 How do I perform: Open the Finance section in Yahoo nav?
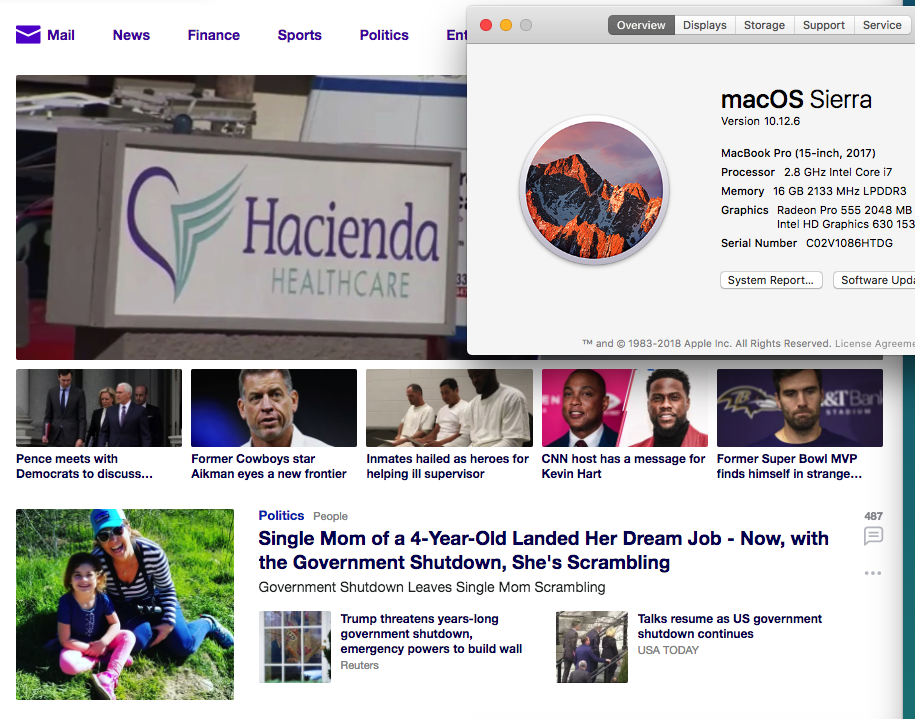click(x=214, y=35)
